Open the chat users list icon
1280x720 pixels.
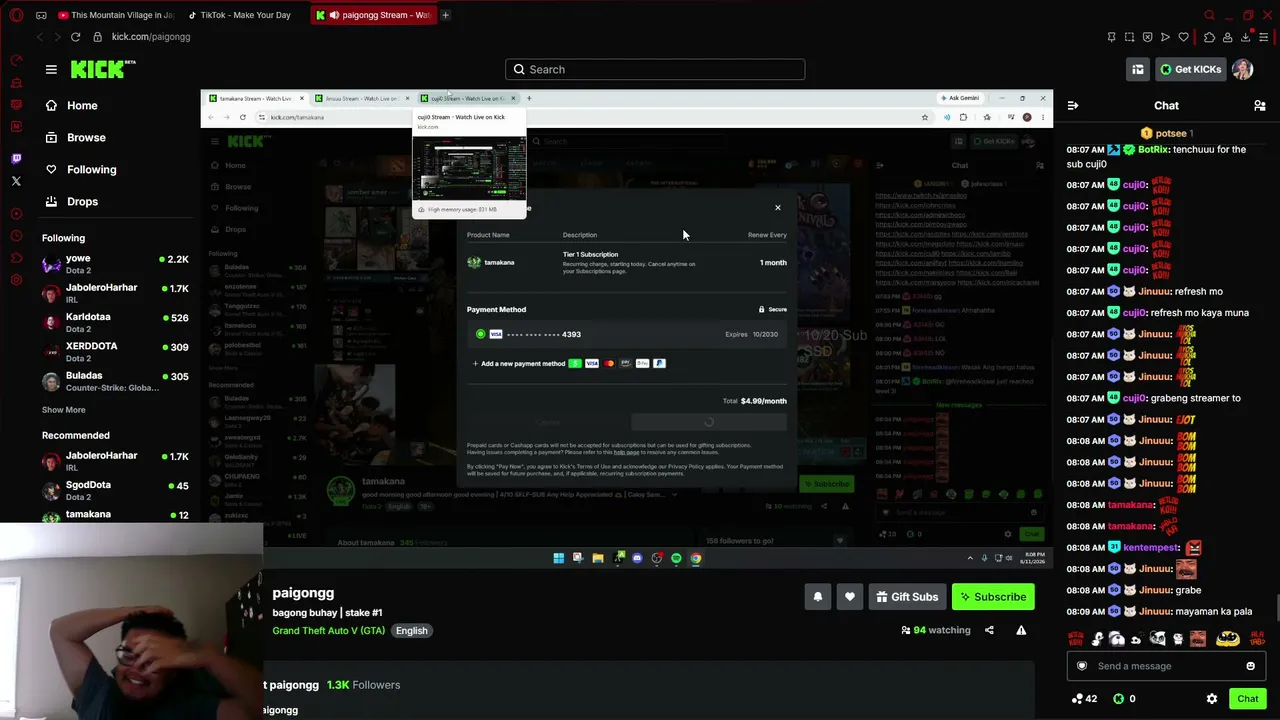click(x=1260, y=105)
